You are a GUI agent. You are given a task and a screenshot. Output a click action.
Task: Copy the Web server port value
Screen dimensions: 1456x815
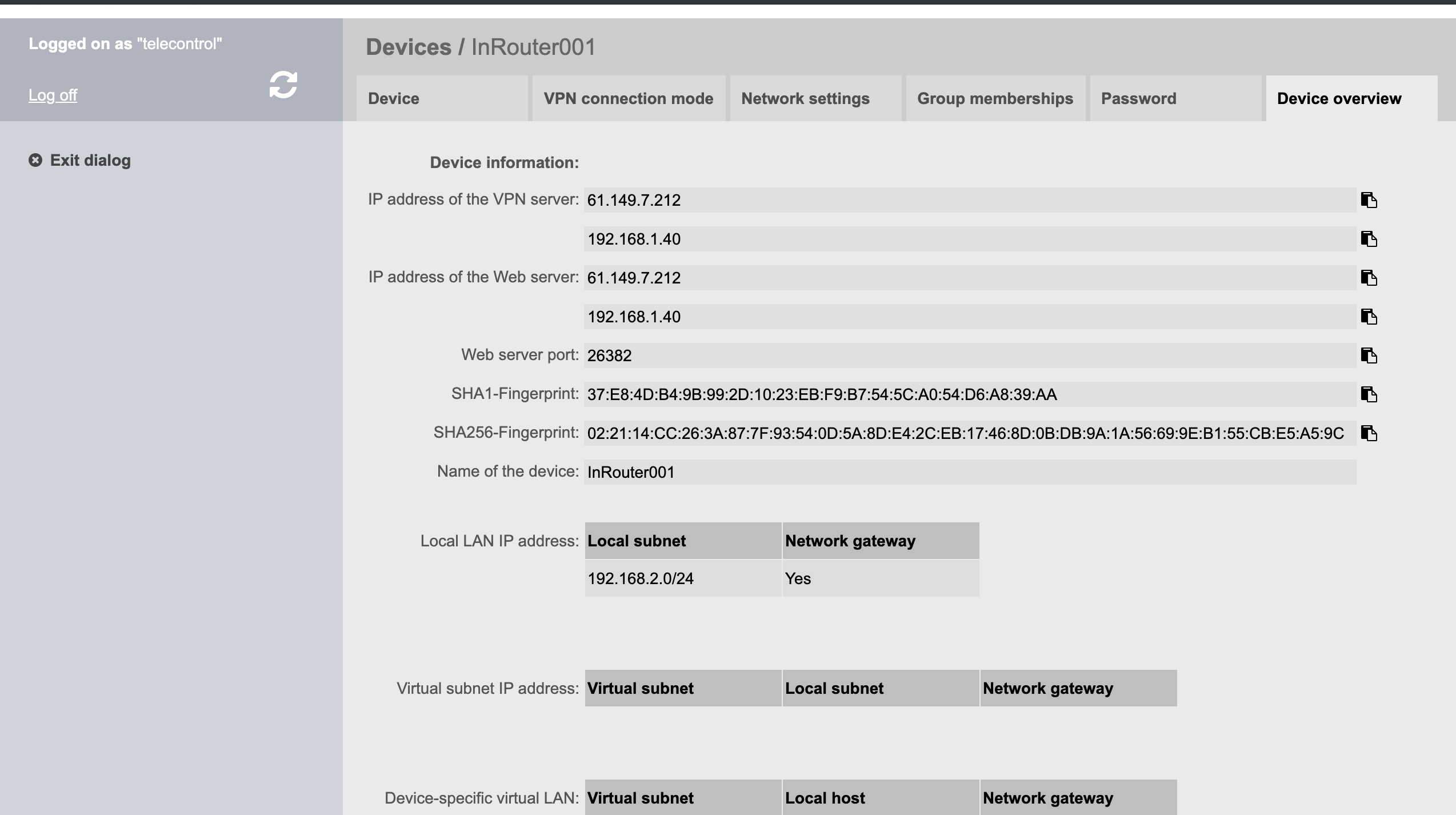[x=1369, y=355]
